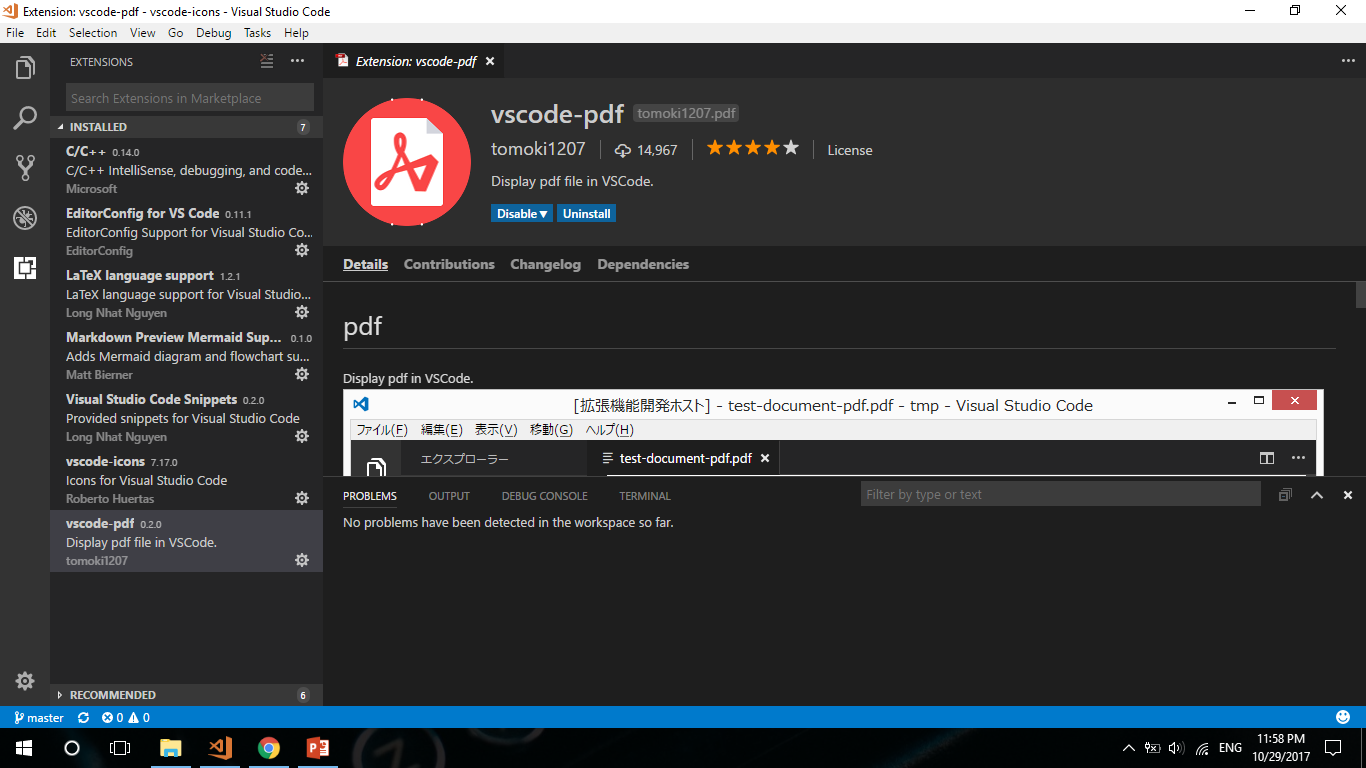Open the Search view in the activity bar
This screenshot has height=768, width=1366.
tap(25, 118)
